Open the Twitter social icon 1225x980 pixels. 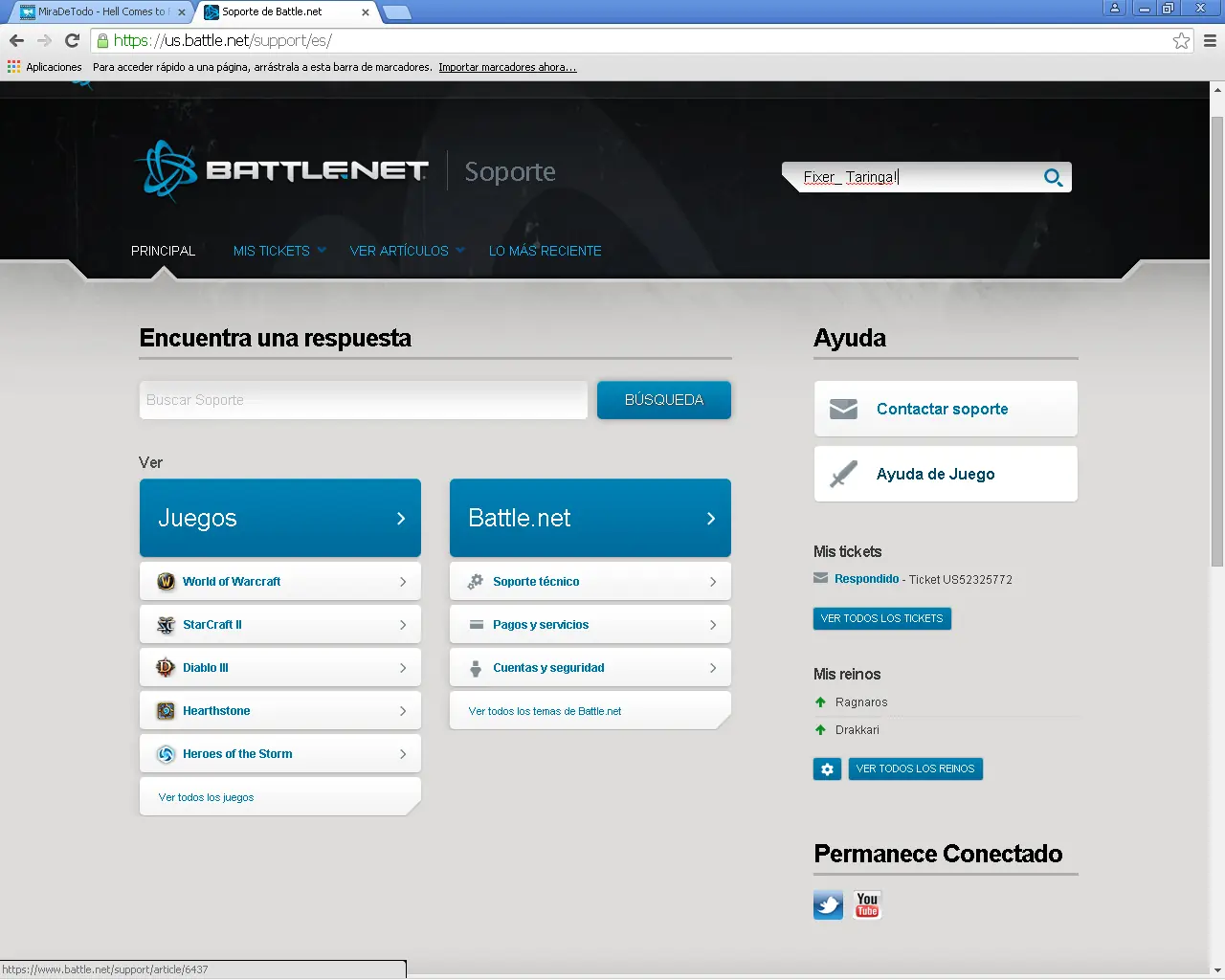828,904
